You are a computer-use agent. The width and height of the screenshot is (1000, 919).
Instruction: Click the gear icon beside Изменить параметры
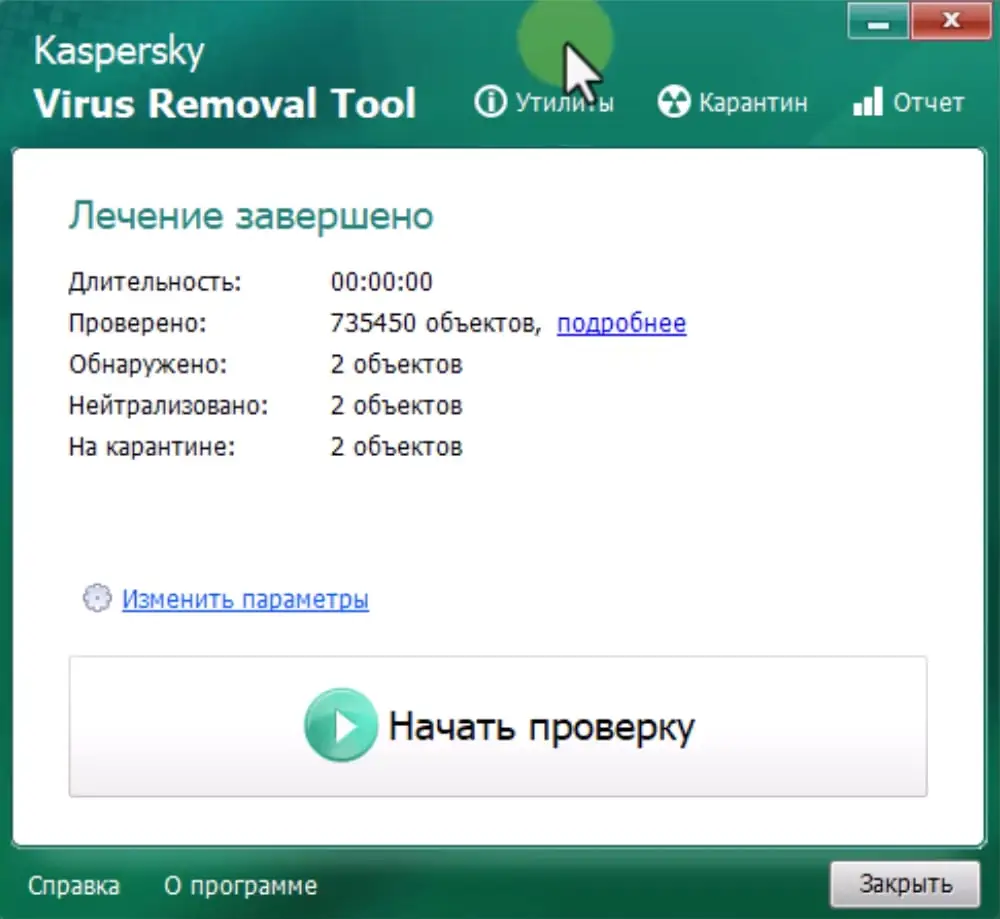tap(97, 598)
